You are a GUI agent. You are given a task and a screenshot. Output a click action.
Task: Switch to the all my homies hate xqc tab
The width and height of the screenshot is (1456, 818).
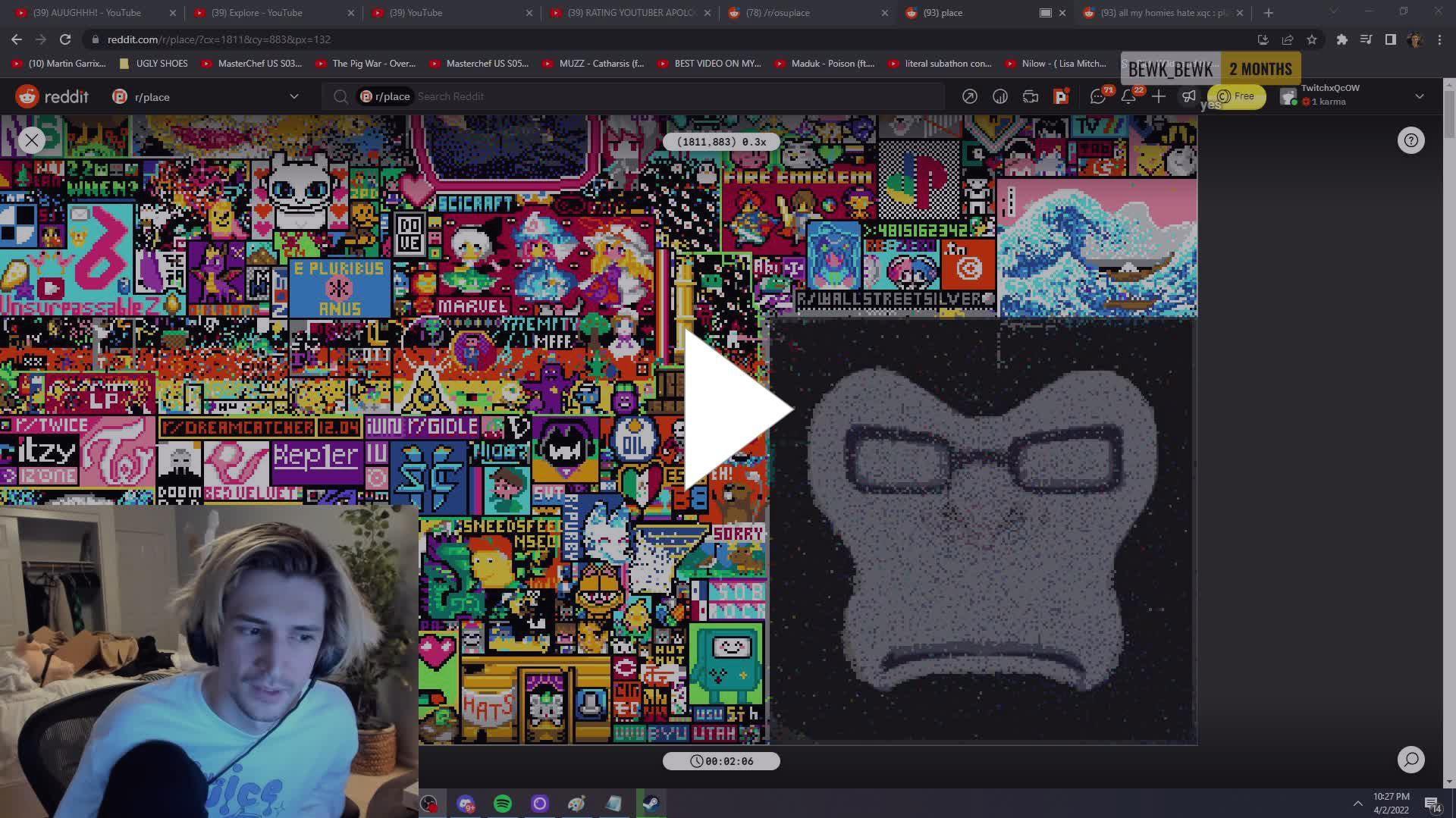1164,12
